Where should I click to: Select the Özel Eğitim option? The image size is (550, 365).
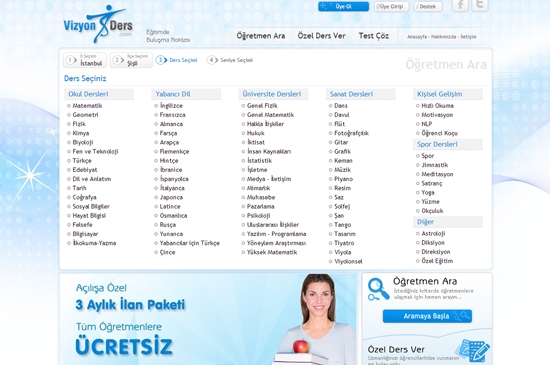[x=437, y=261]
